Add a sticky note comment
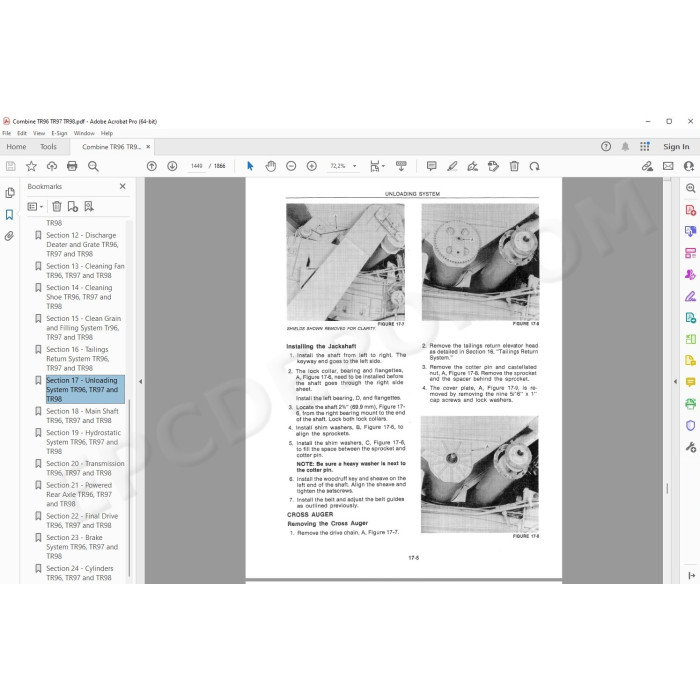The image size is (700, 700). (x=431, y=167)
